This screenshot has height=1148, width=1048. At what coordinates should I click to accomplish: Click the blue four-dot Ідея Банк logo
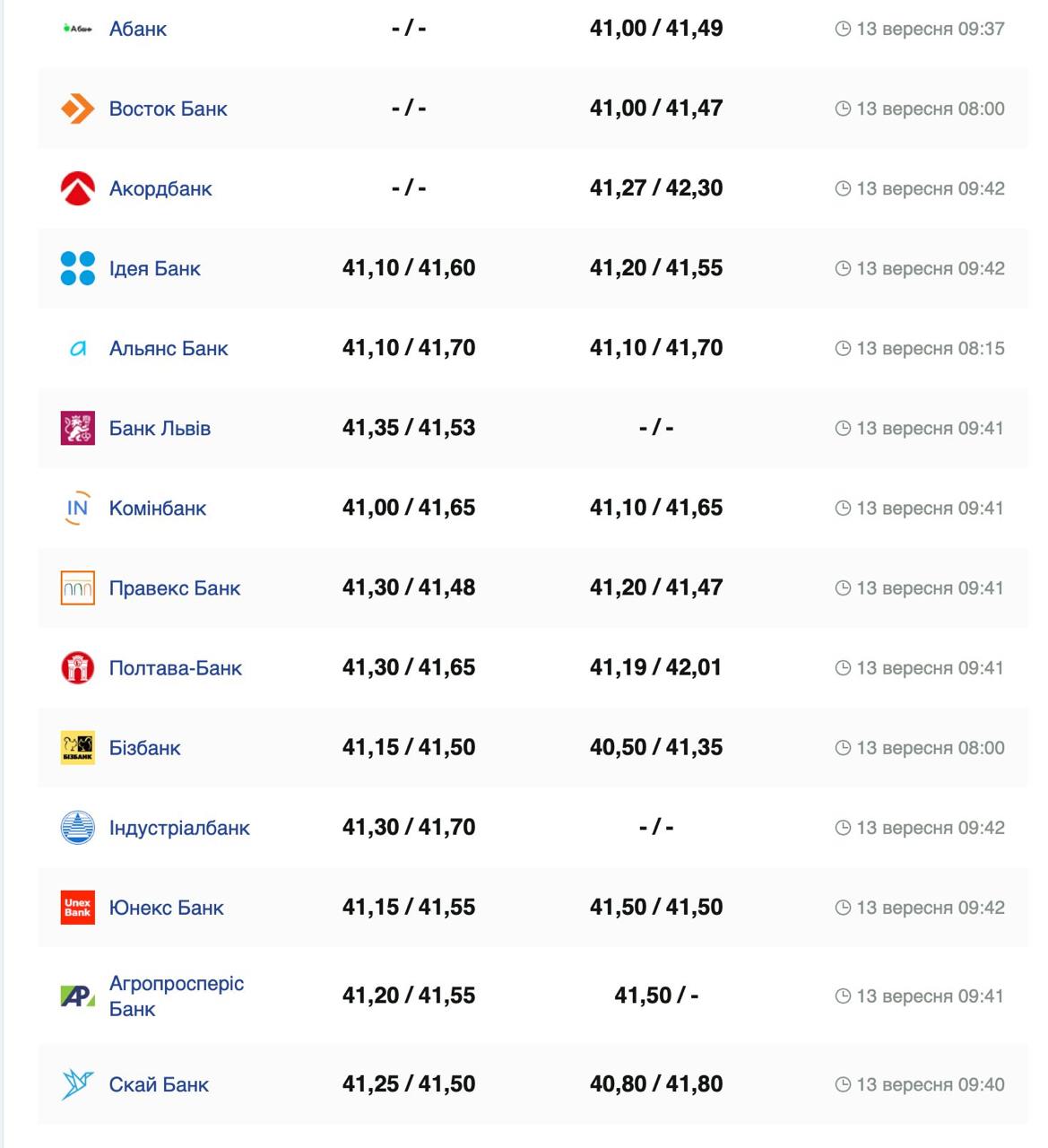pyautogui.click(x=77, y=268)
